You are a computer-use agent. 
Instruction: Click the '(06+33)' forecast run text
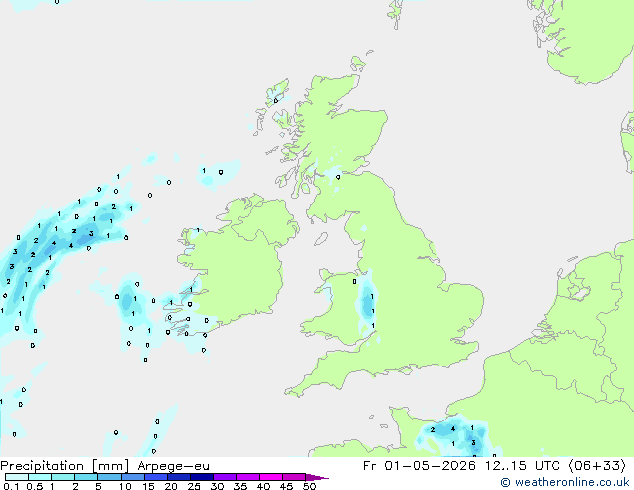(x=597, y=466)
